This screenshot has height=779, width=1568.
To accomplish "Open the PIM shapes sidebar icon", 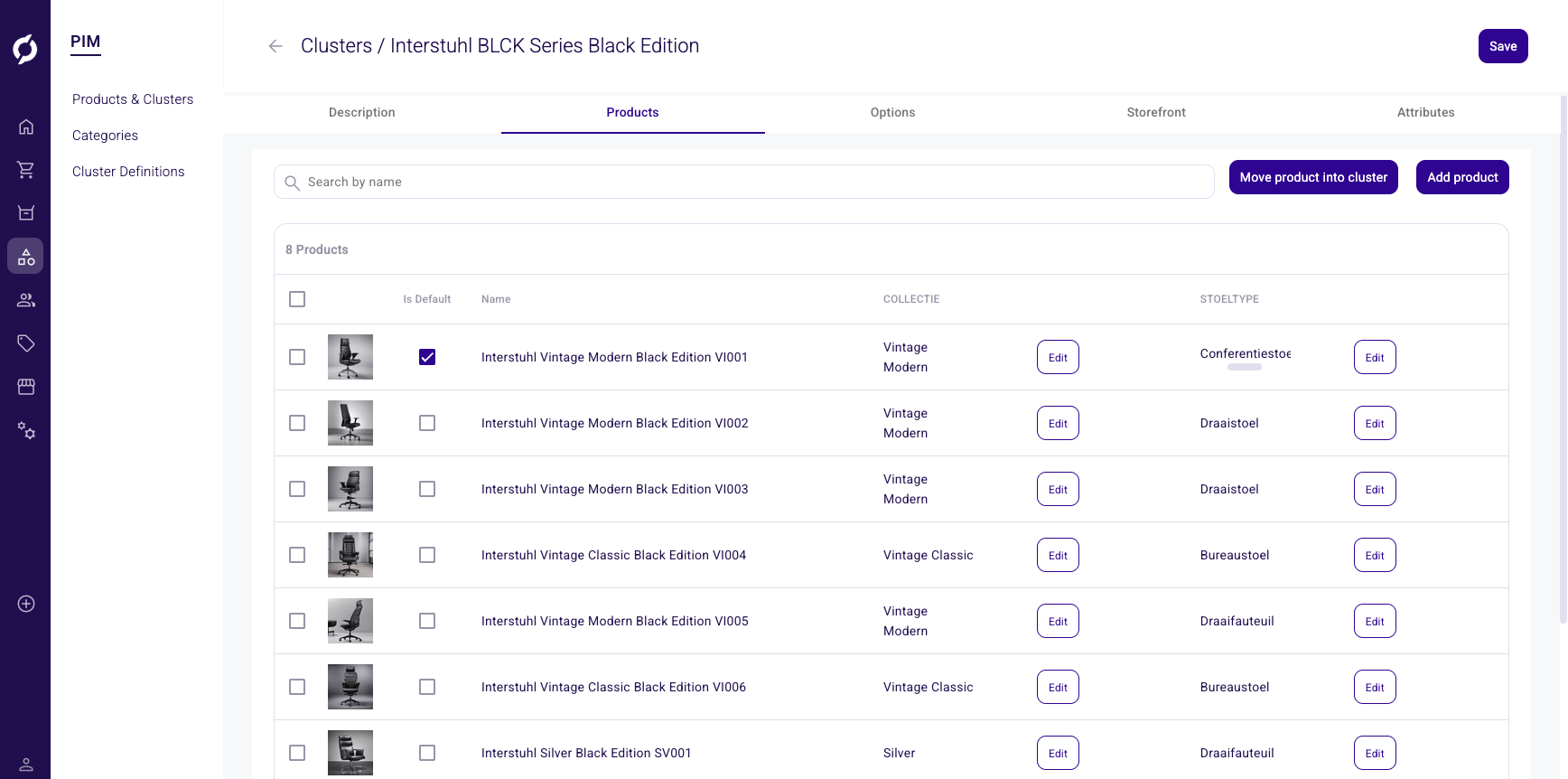I will point(26,257).
